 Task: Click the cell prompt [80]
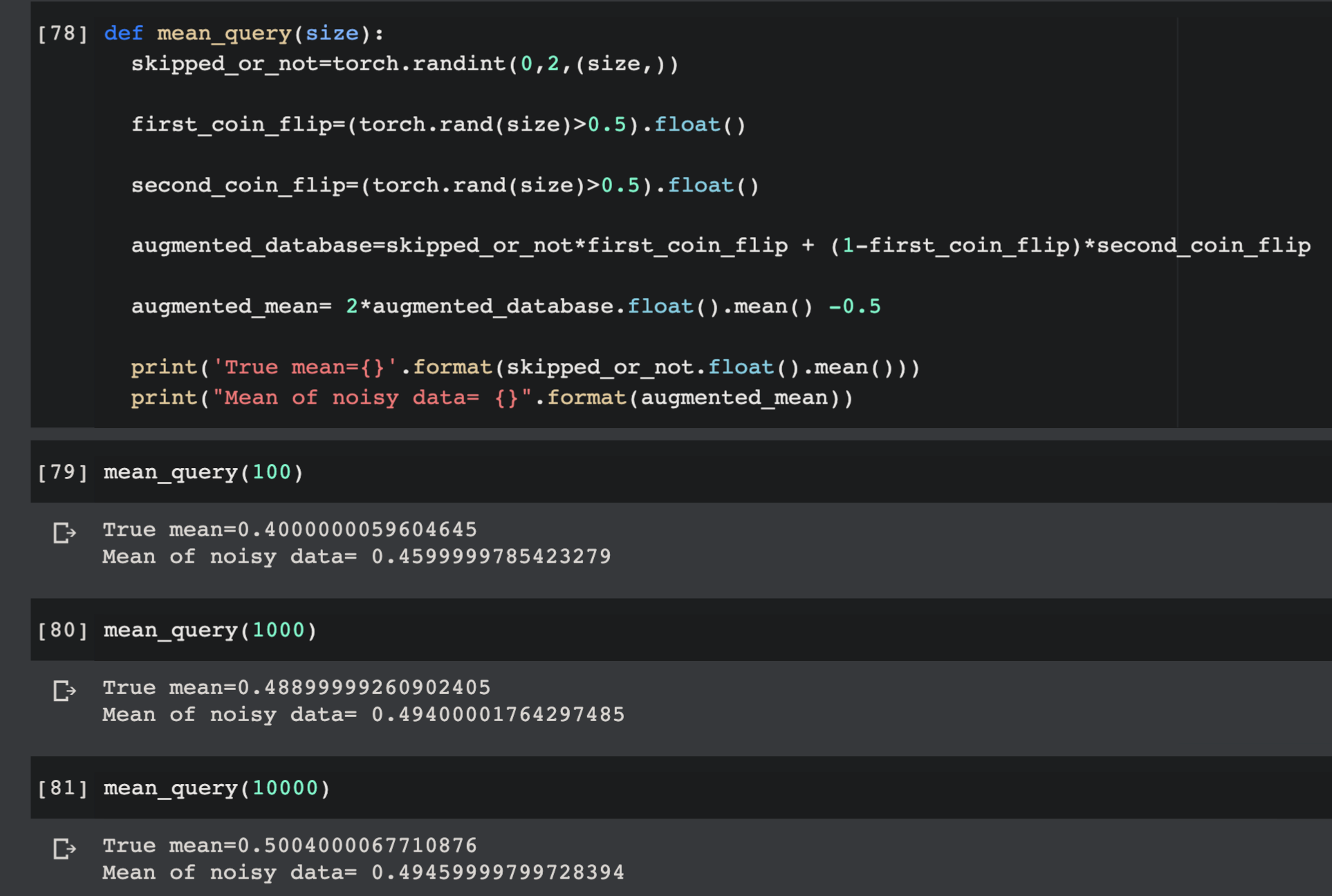(63, 629)
